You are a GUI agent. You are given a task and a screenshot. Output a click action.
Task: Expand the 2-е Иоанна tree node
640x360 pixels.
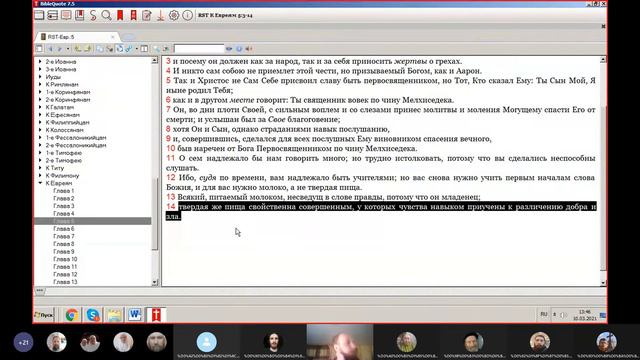coord(40,62)
